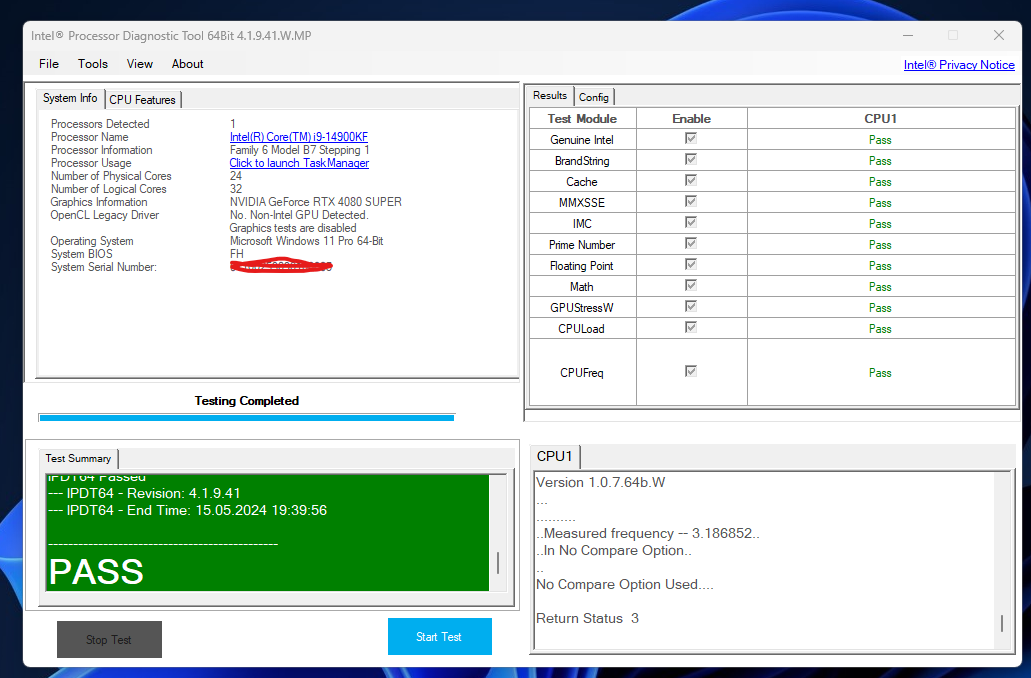Open the View menu
1031x678 pixels.
coord(139,64)
